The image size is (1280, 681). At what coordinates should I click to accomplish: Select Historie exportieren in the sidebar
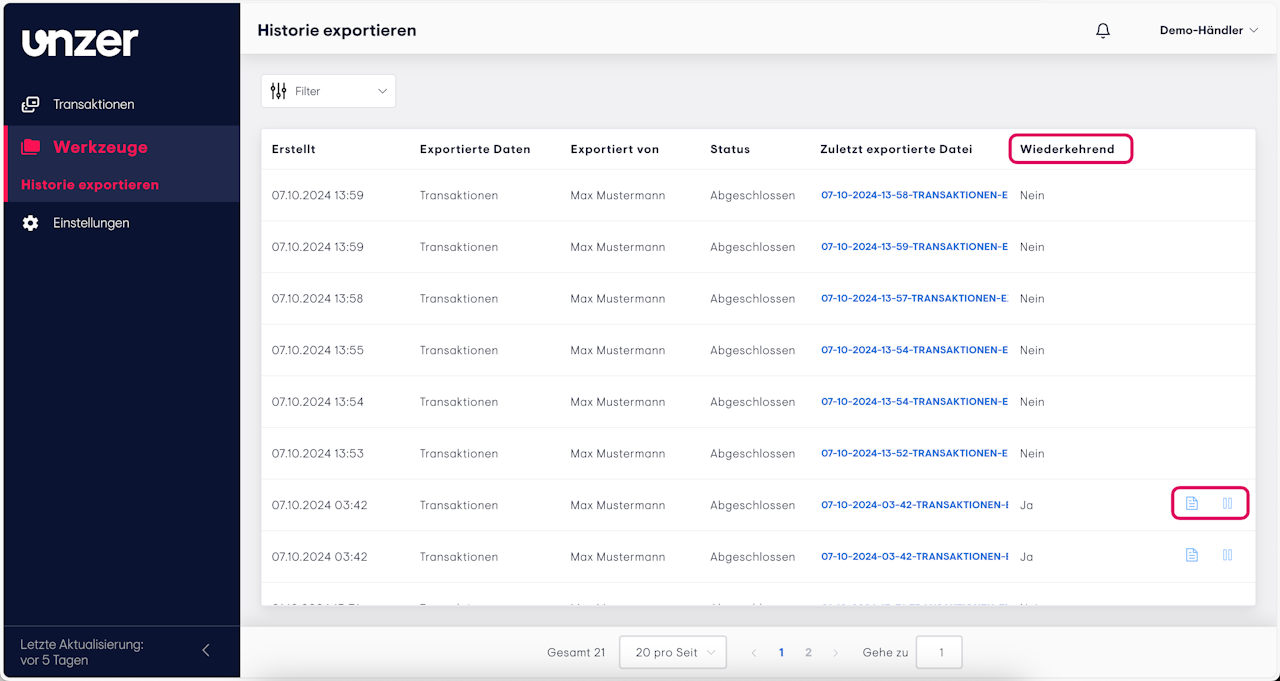[90, 185]
